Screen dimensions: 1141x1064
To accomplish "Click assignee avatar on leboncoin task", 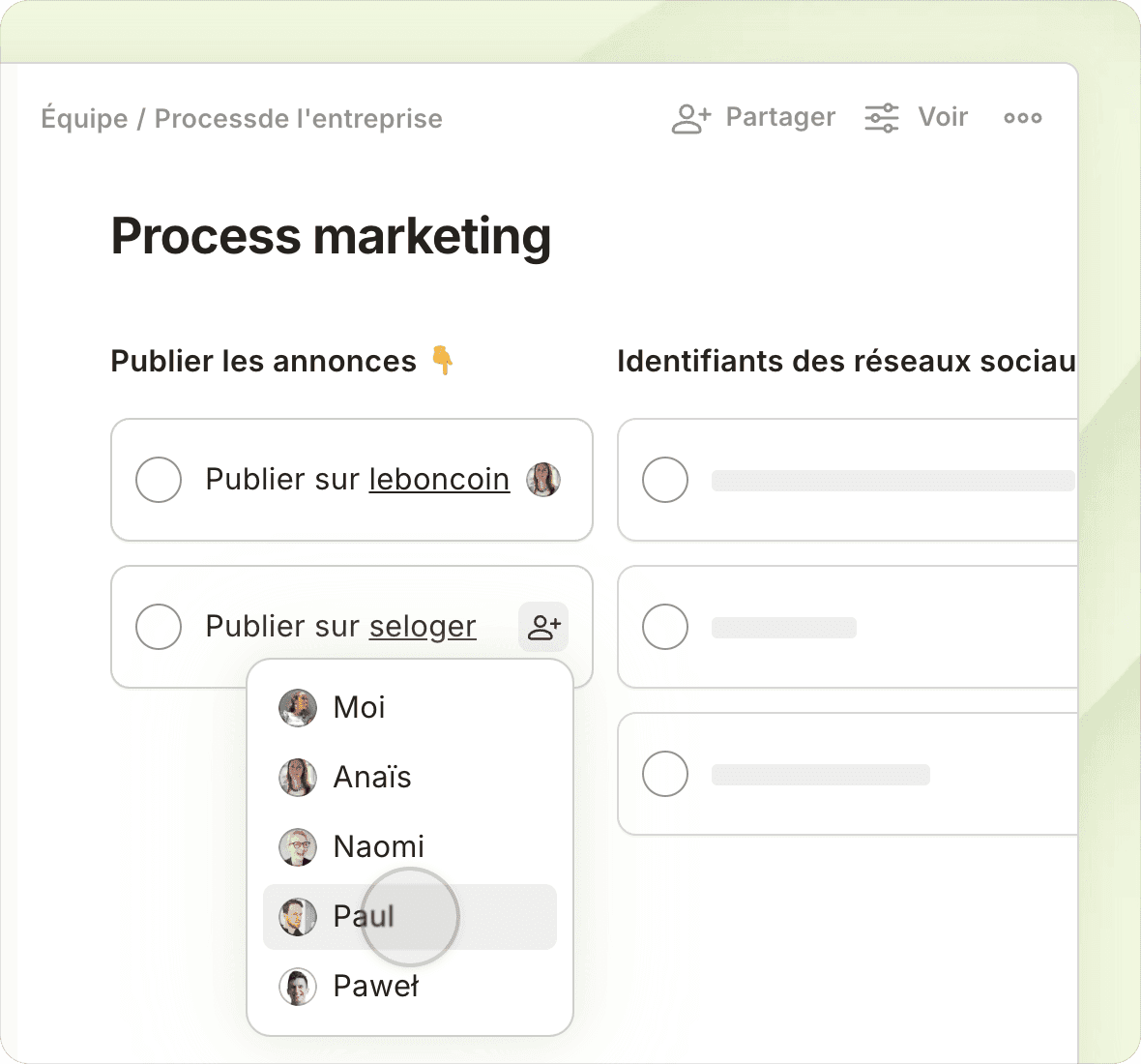I will [543, 480].
